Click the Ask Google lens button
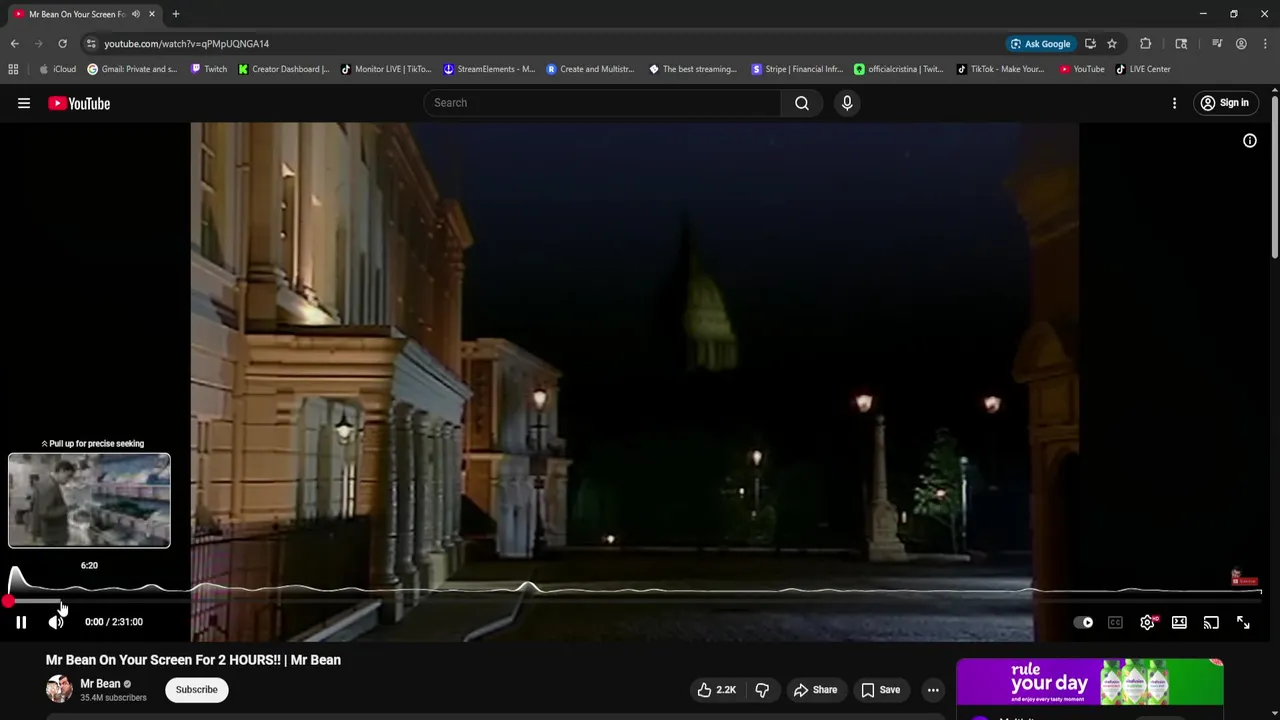1280x720 pixels. point(1040,44)
